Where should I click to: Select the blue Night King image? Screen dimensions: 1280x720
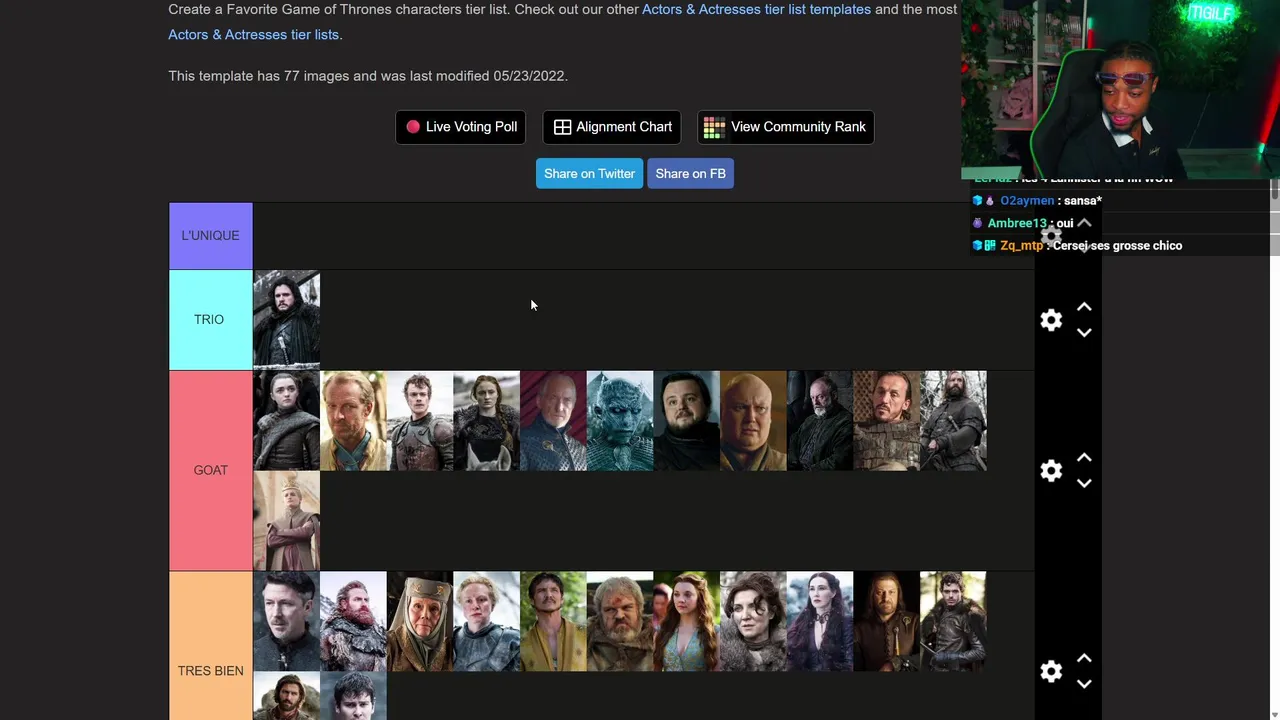[x=620, y=421]
